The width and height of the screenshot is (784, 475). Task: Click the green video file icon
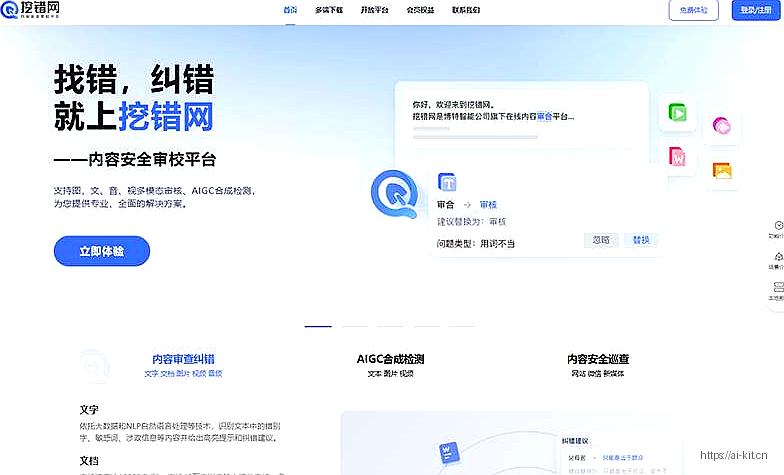tap(678, 113)
